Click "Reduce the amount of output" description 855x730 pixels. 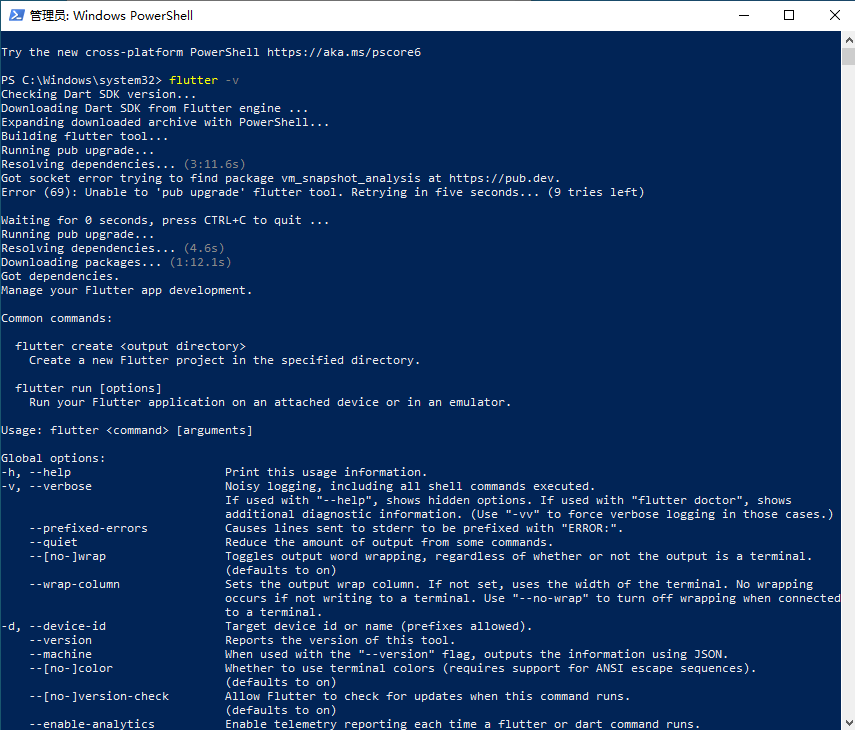pos(389,542)
